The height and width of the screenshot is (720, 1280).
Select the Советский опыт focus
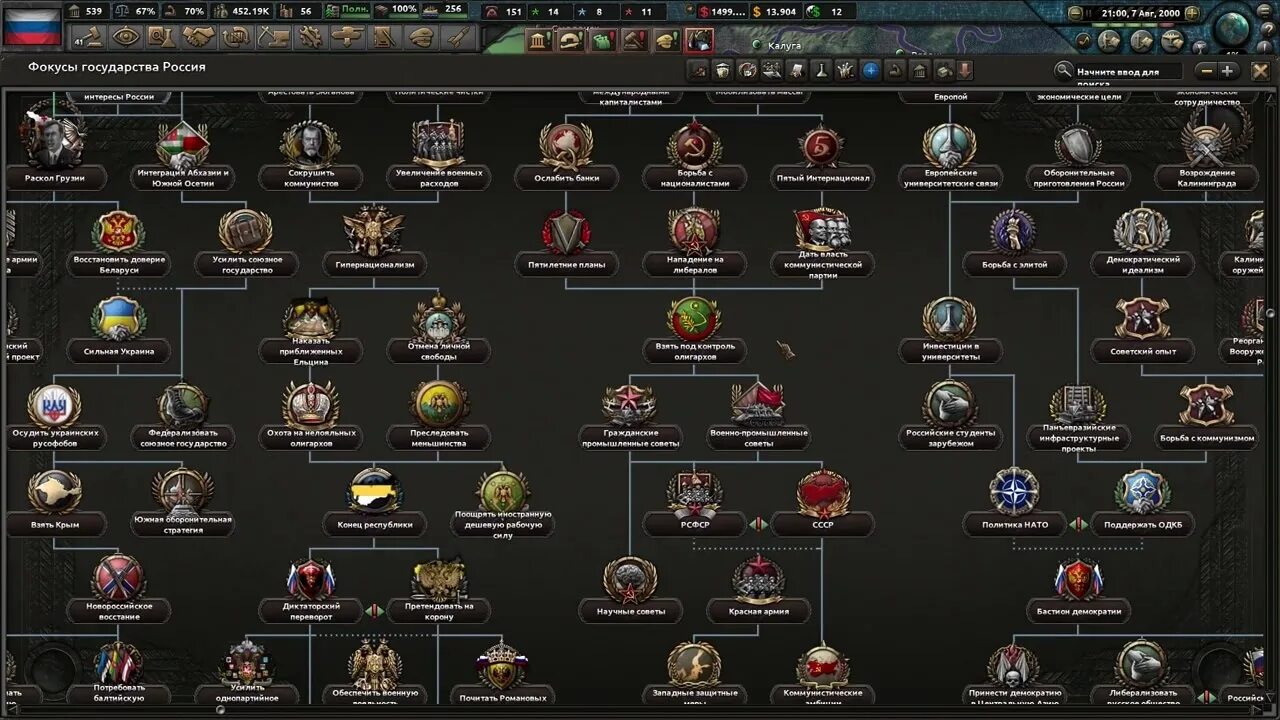click(1143, 329)
